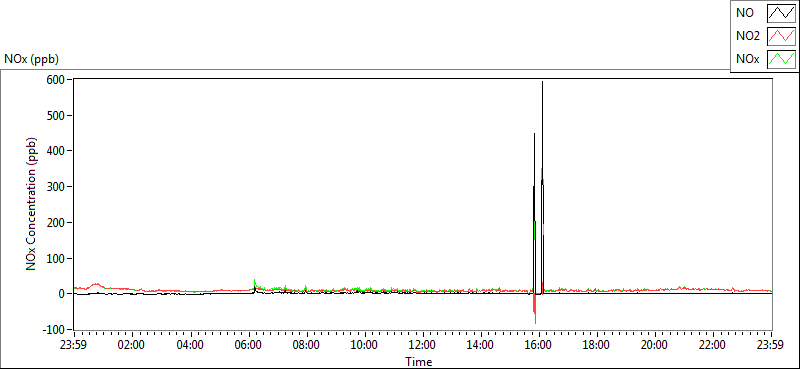
Task: Click the tallest NO spike peak near 16:00
Action: (x=542, y=82)
